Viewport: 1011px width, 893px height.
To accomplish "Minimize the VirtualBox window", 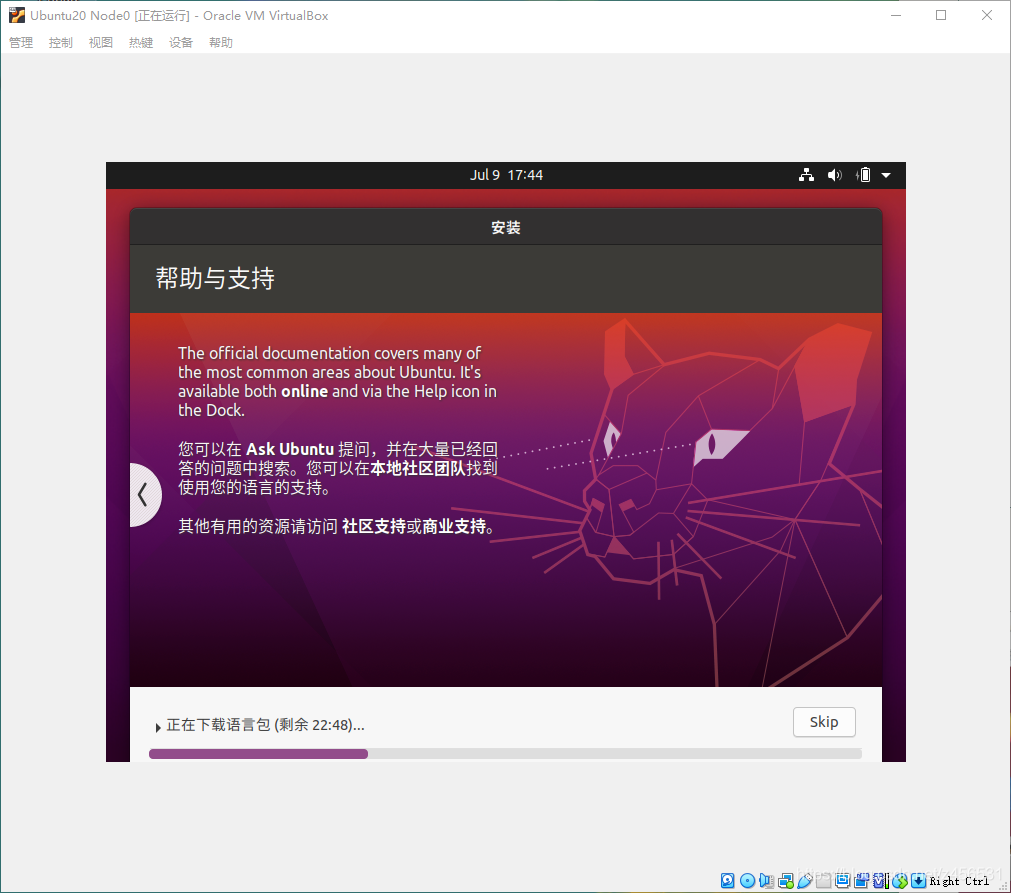I will click(896, 15).
